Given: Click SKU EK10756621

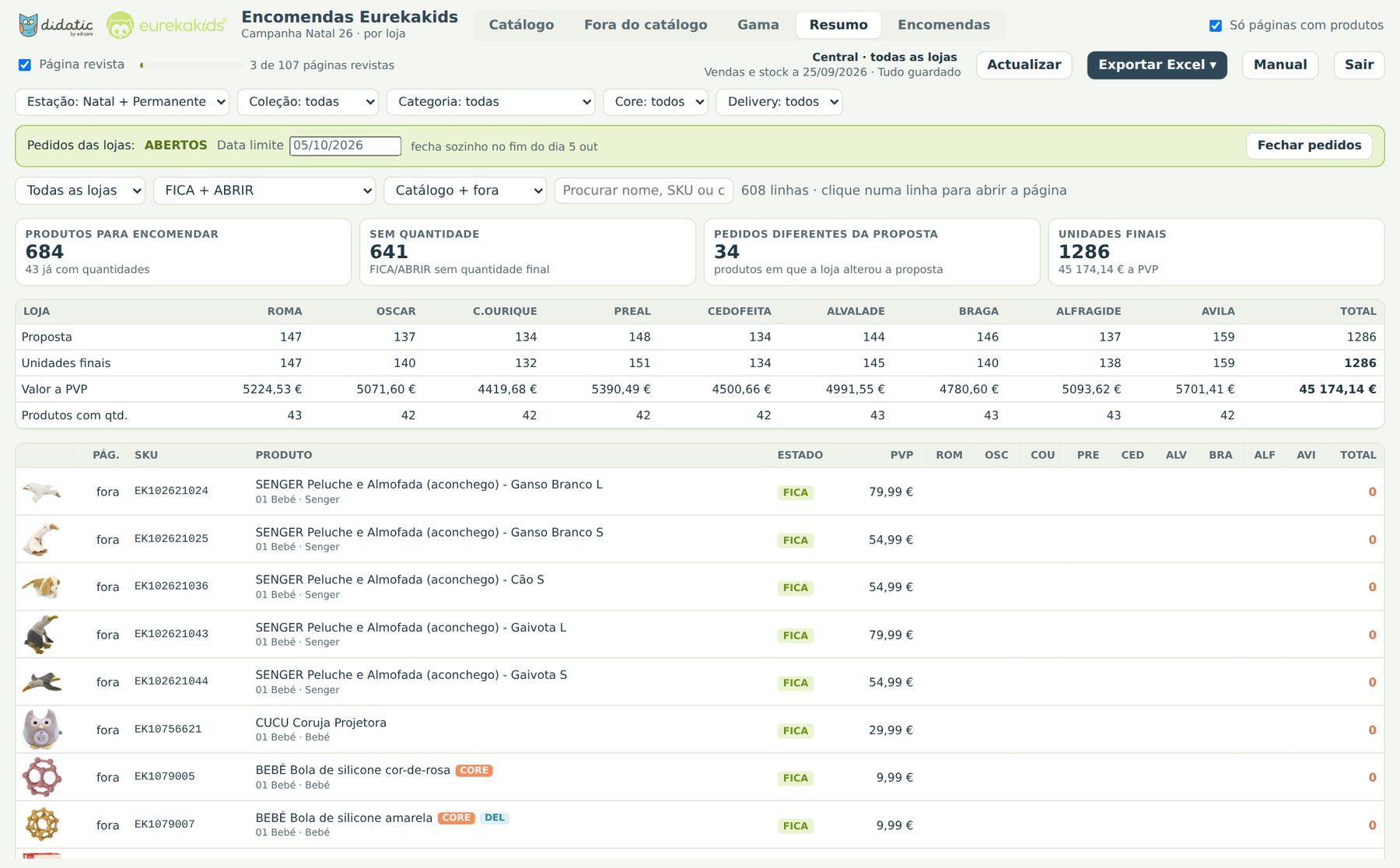Looking at the screenshot, I should (168, 729).
